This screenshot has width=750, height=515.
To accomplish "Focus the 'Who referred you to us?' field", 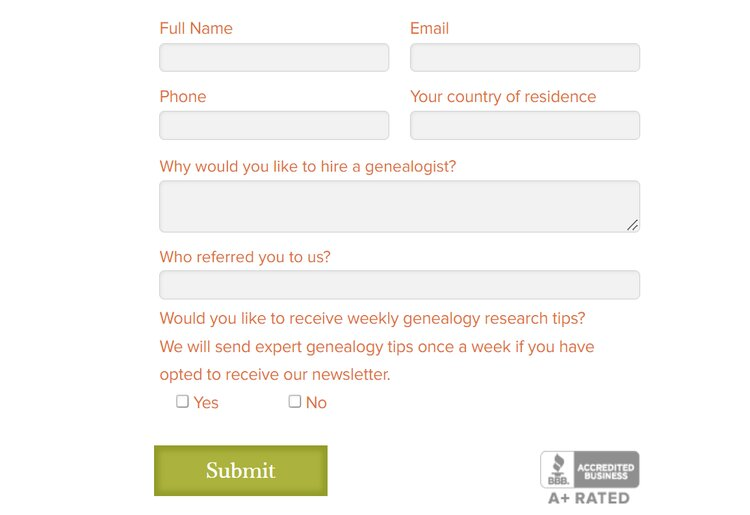I will [399, 285].
